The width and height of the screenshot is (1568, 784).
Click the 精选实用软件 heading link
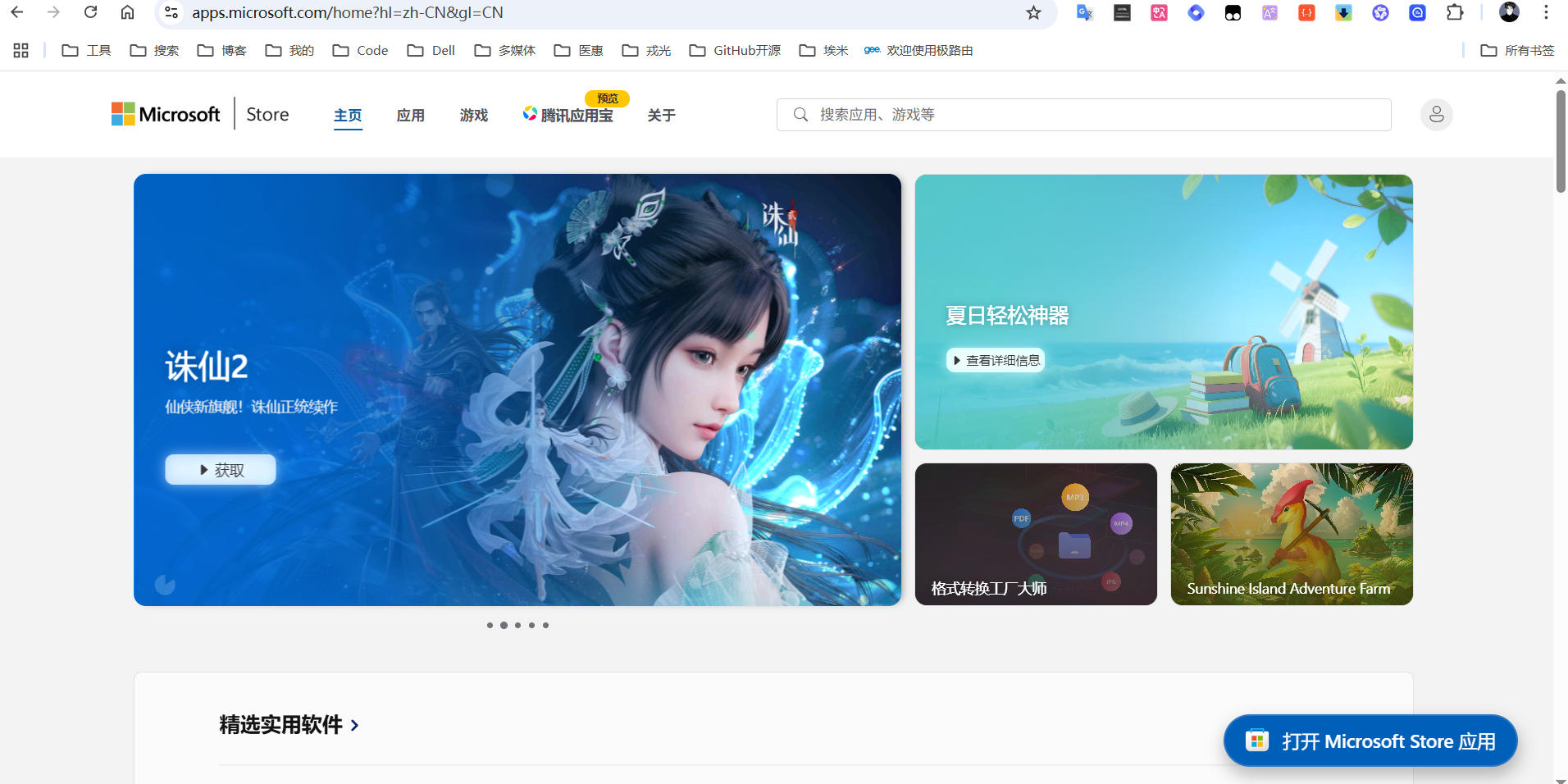[x=280, y=725]
